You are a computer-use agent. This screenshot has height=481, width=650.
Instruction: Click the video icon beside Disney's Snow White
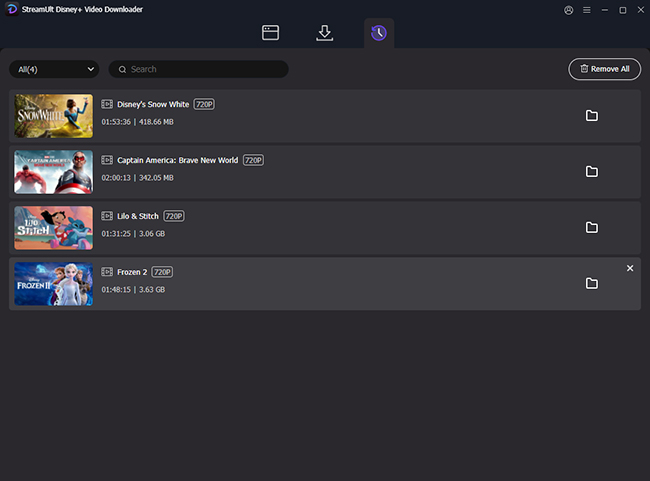click(x=107, y=104)
